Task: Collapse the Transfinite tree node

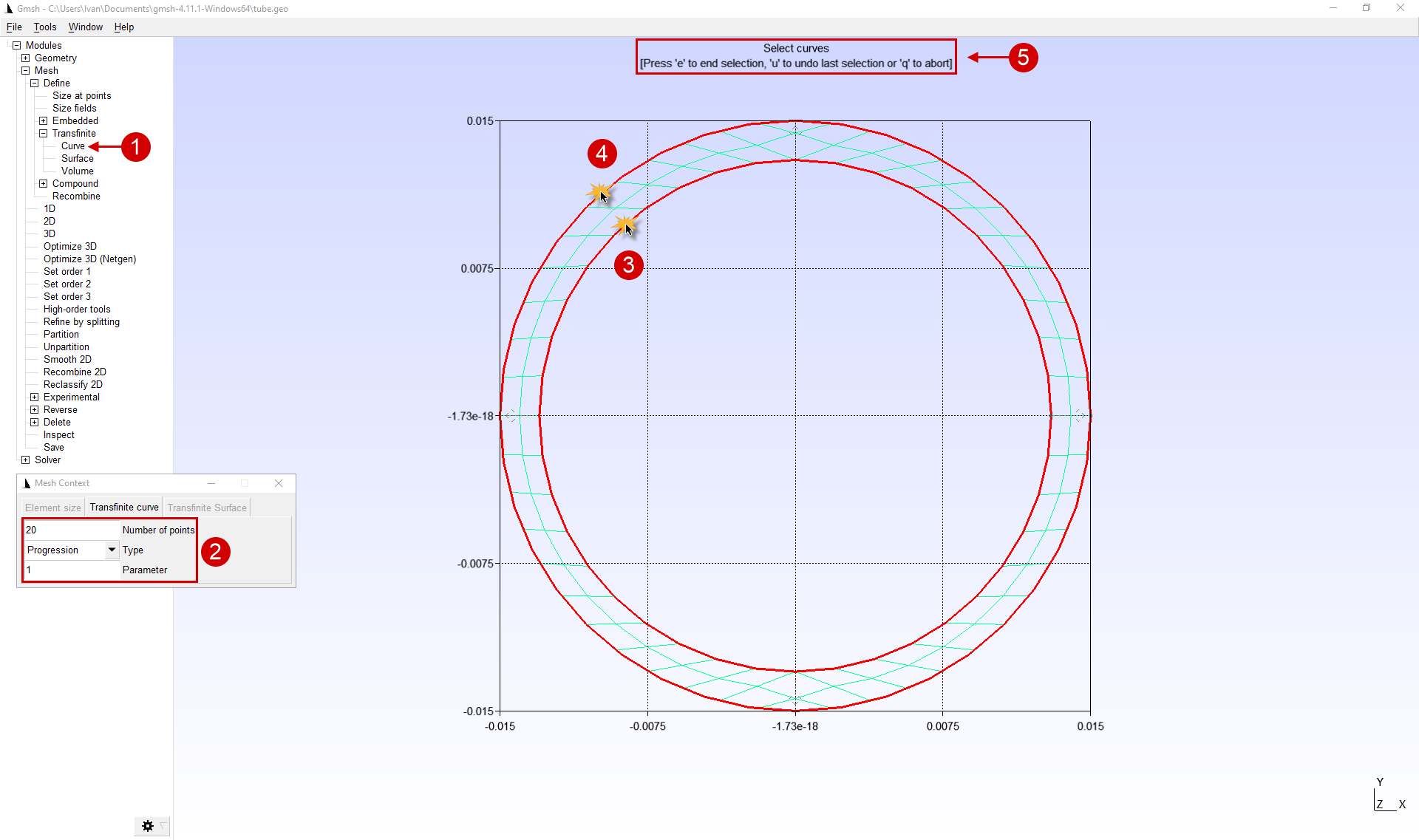Action: pyautogui.click(x=43, y=133)
